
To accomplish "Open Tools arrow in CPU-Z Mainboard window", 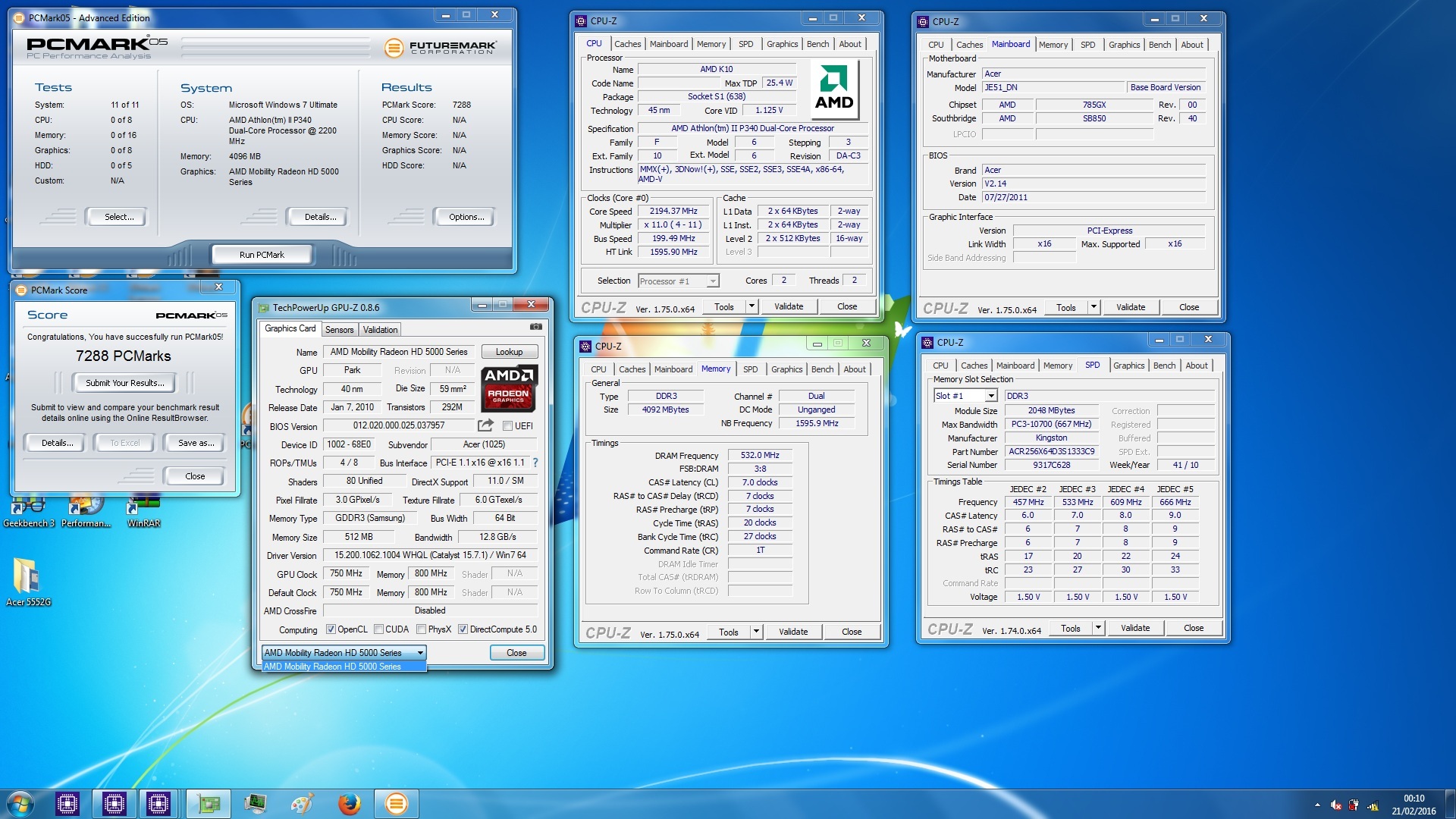I will [1094, 307].
